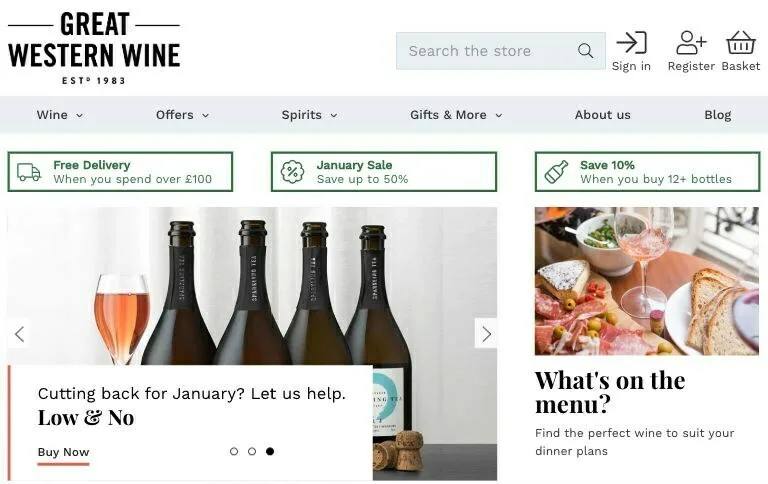768x484 pixels.
Task: Open the Sign in icon
Action: pos(631,43)
